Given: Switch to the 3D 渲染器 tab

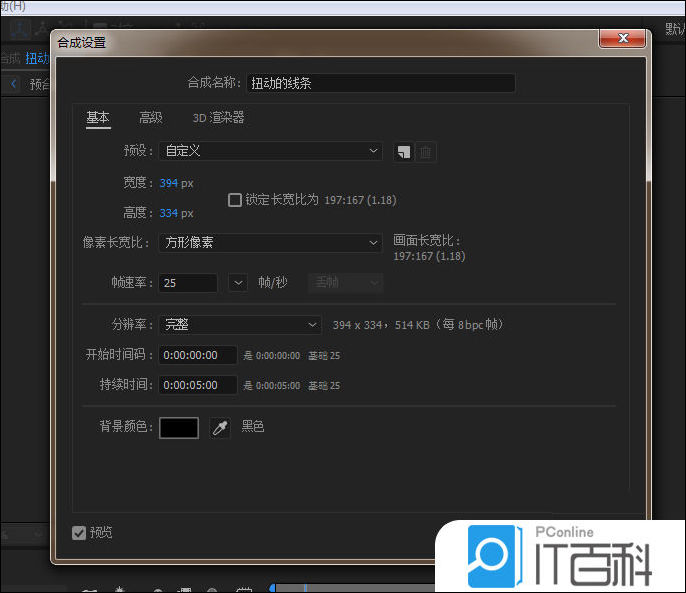Looking at the screenshot, I should coord(218,118).
